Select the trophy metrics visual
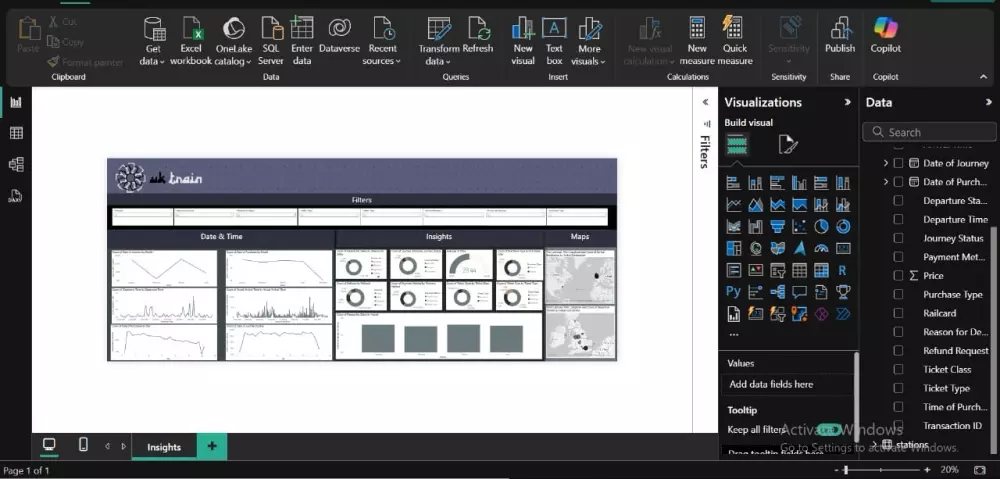The image size is (1000, 479). pyautogui.click(x=842, y=292)
